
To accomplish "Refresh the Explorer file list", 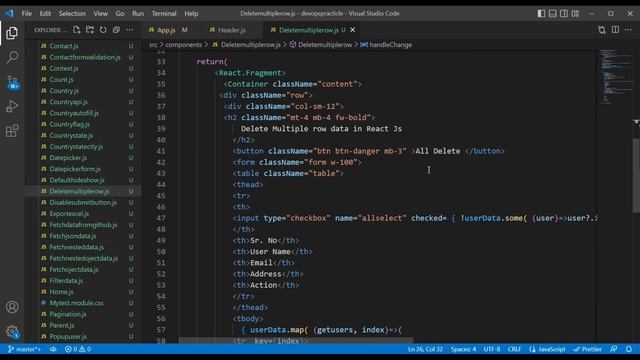I will pos(103,30).
